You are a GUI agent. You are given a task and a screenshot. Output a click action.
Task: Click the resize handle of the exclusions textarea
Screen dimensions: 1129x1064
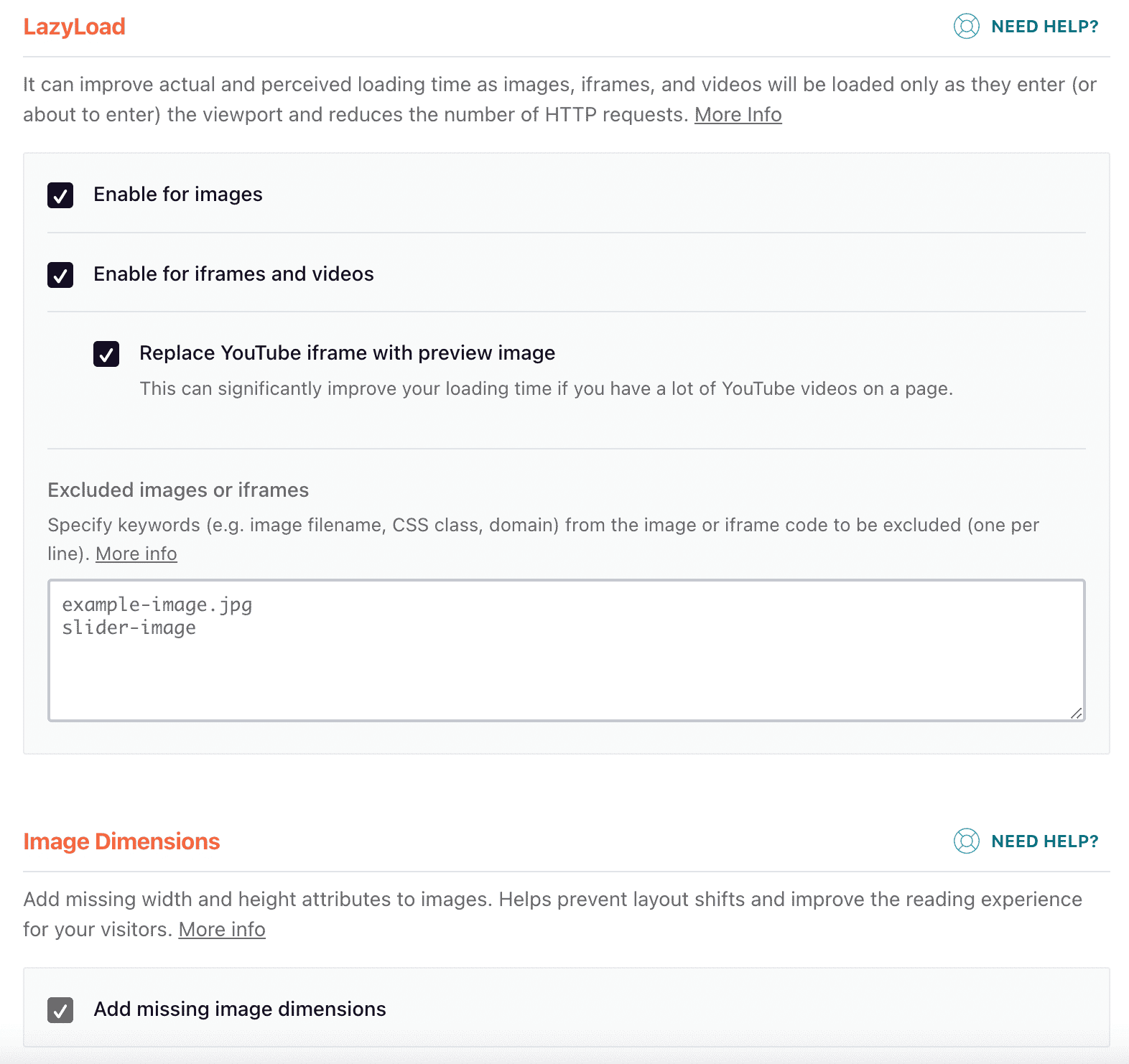tap(1075, 713)
